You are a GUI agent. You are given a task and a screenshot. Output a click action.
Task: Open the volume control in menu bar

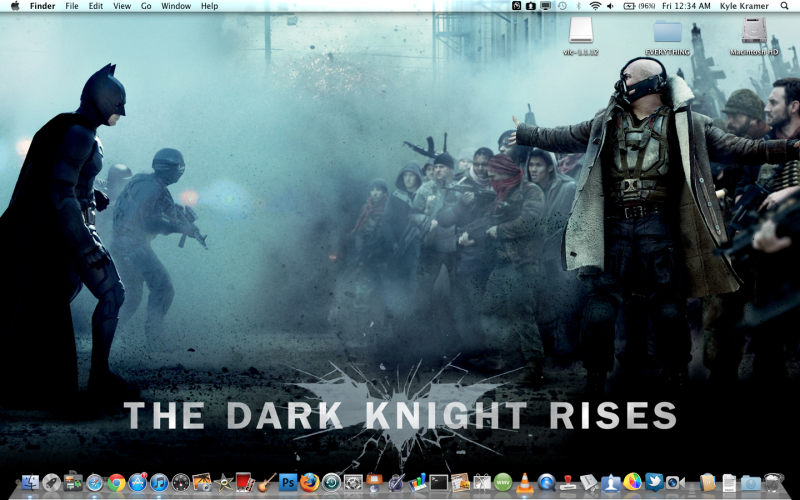[610, 6]
